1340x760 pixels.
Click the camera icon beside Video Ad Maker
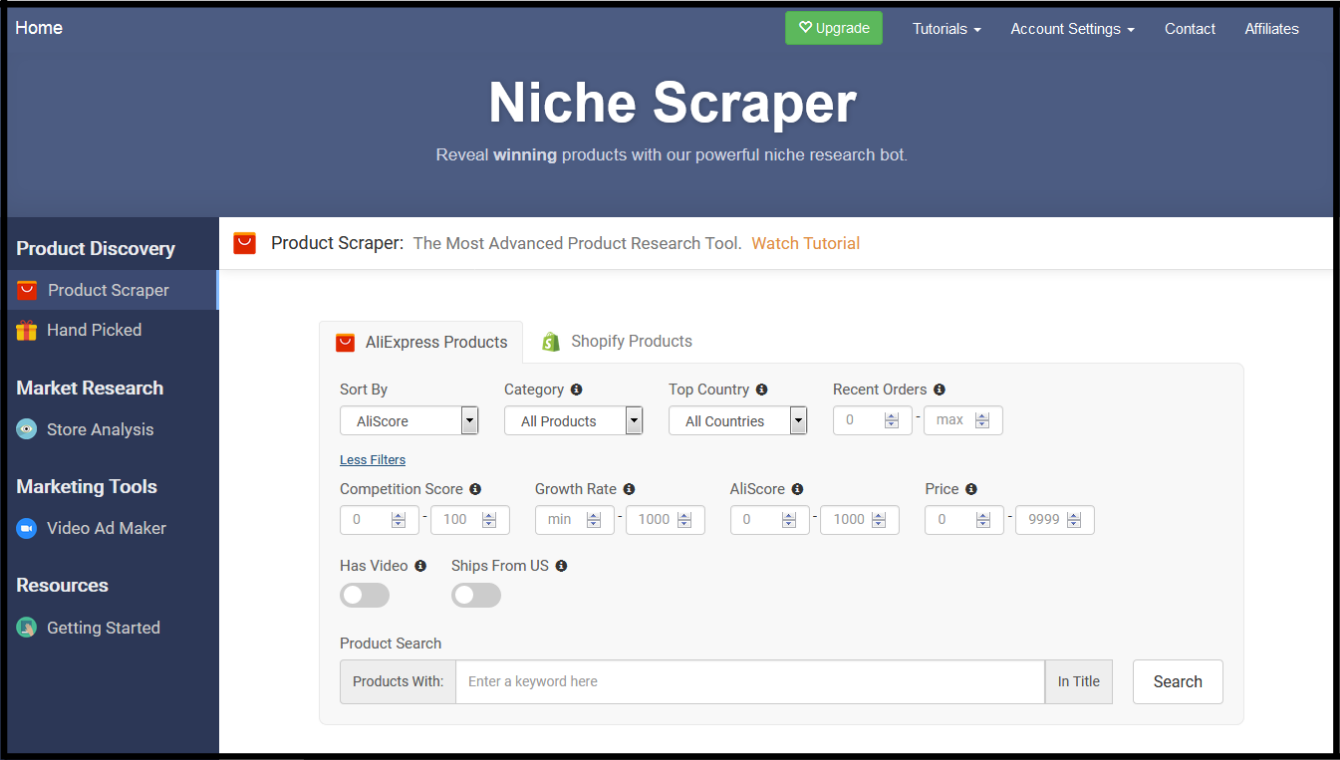coord(27,528)
